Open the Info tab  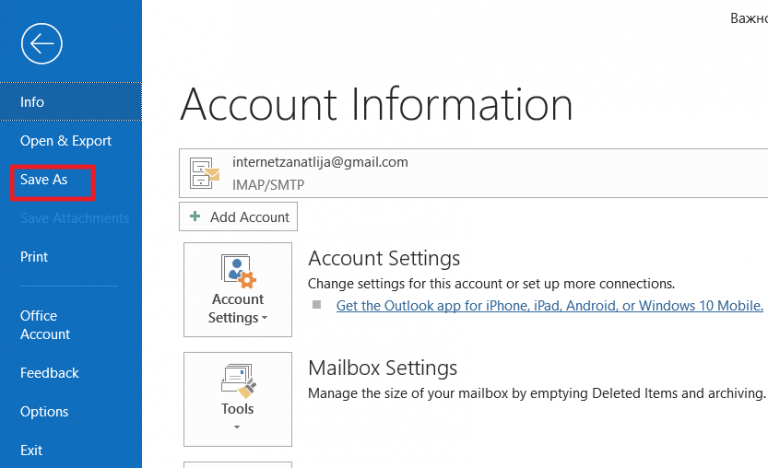click(x=71, y=102)
